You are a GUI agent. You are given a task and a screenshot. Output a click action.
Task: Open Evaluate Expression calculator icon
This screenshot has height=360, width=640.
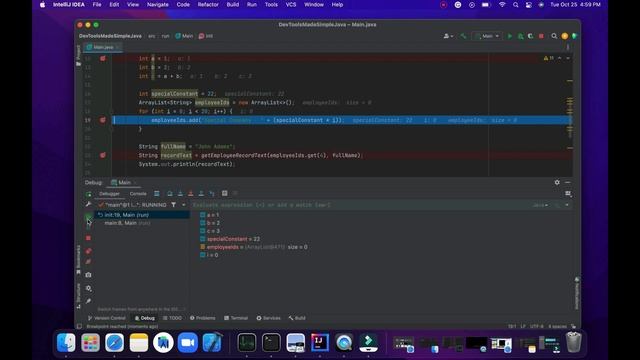tap(224, 193)
